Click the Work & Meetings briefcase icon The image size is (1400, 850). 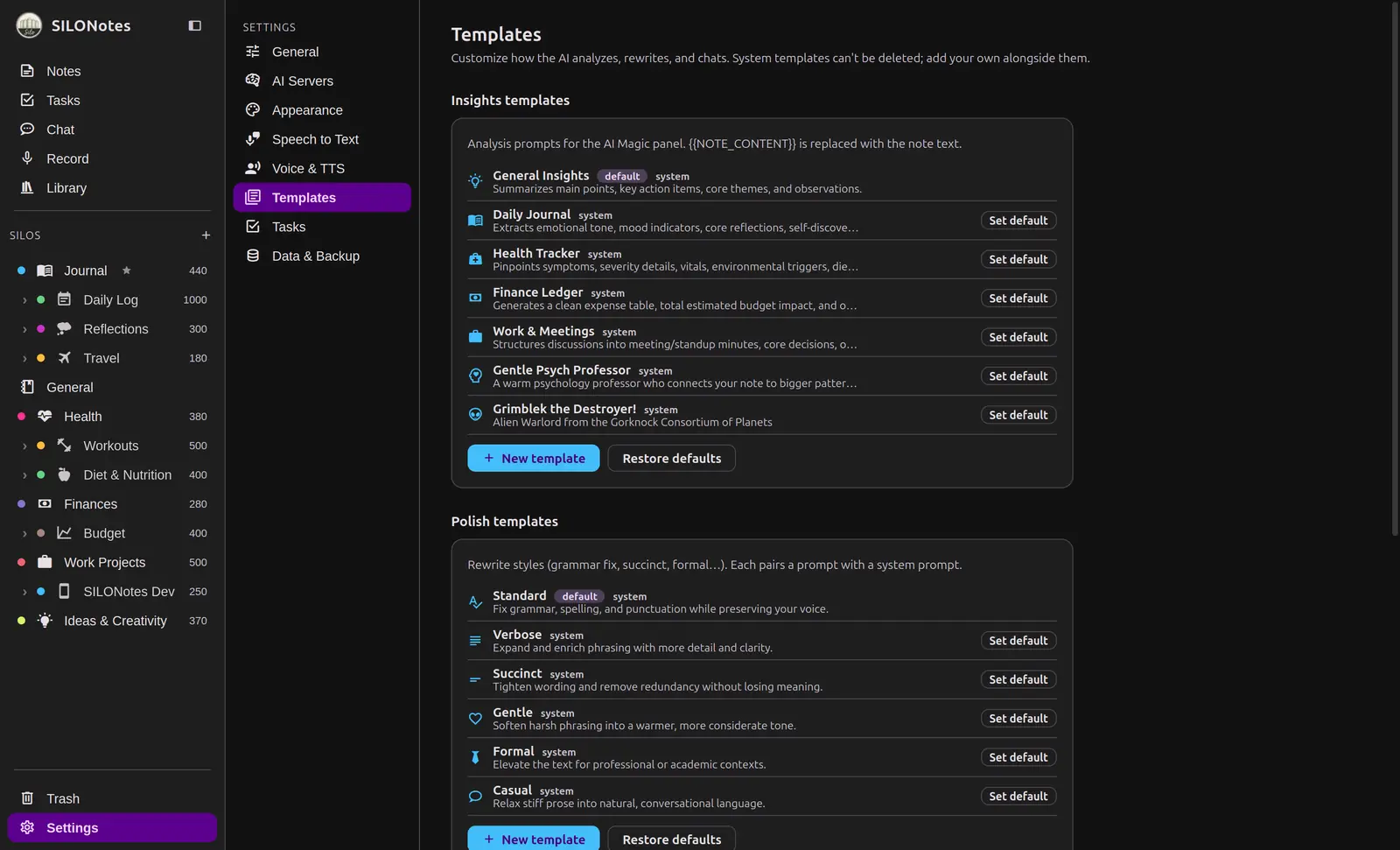click(x=475, y=337)
